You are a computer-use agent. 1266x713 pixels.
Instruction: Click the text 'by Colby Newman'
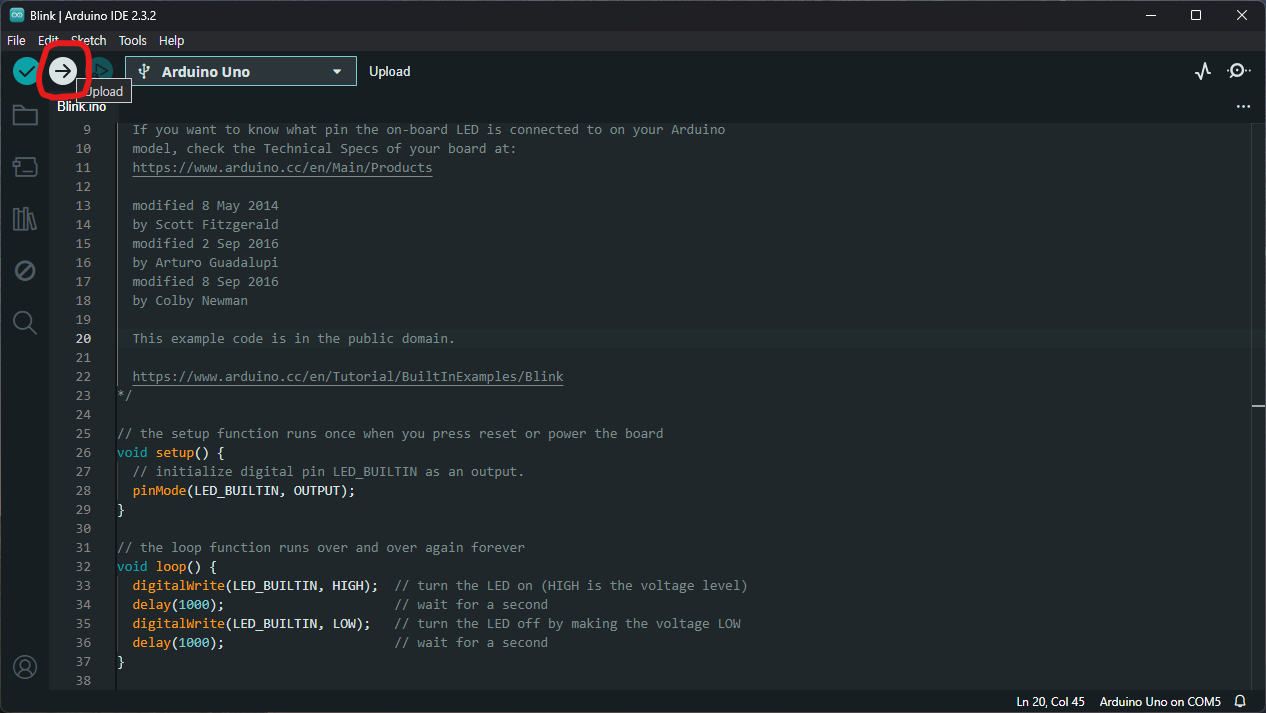pyautogui.click(x=190, y=301)
